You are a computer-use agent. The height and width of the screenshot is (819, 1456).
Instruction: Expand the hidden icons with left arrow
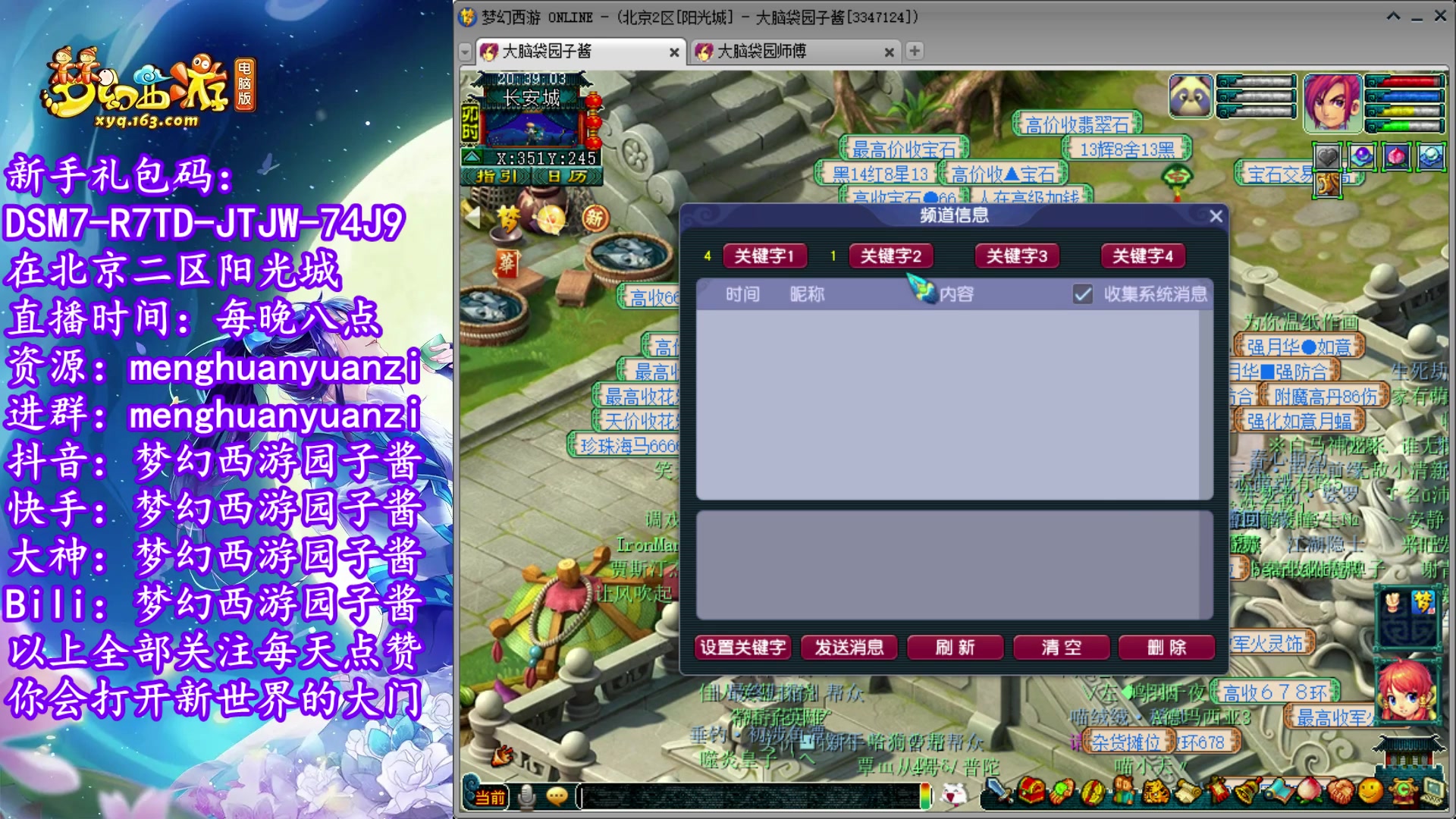(473, 217)
